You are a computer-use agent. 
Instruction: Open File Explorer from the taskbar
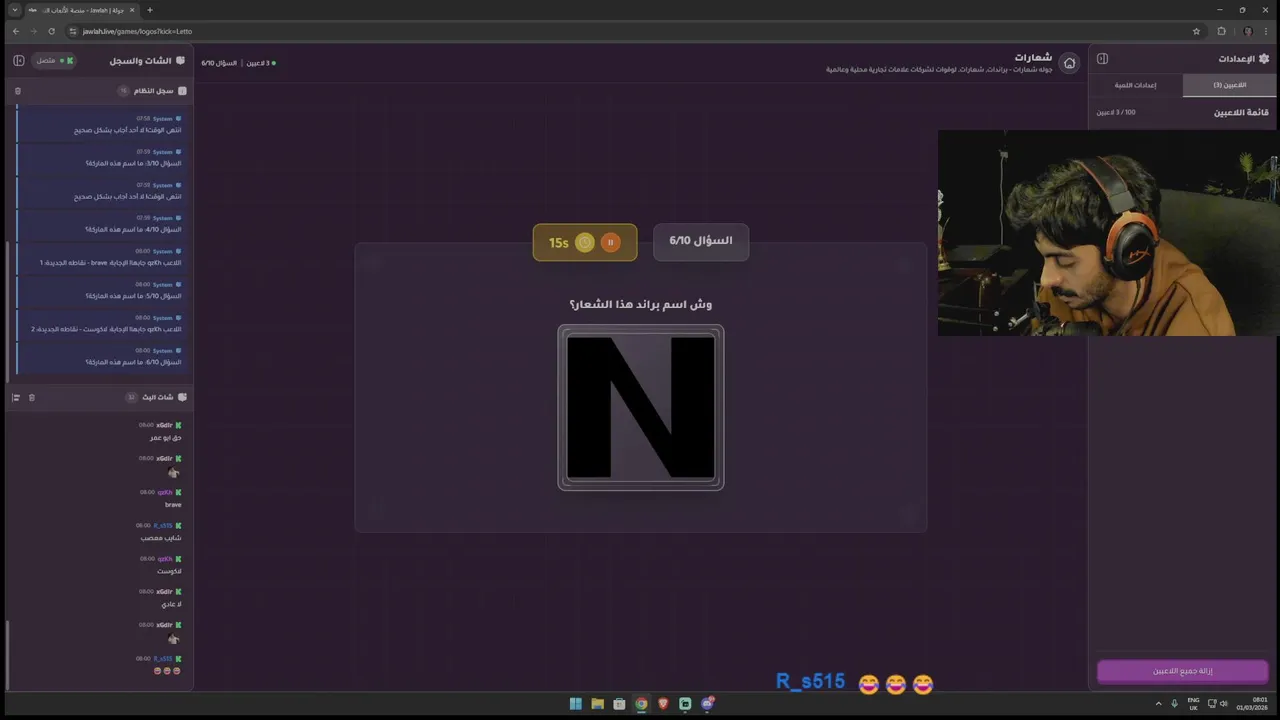[597, 704]
